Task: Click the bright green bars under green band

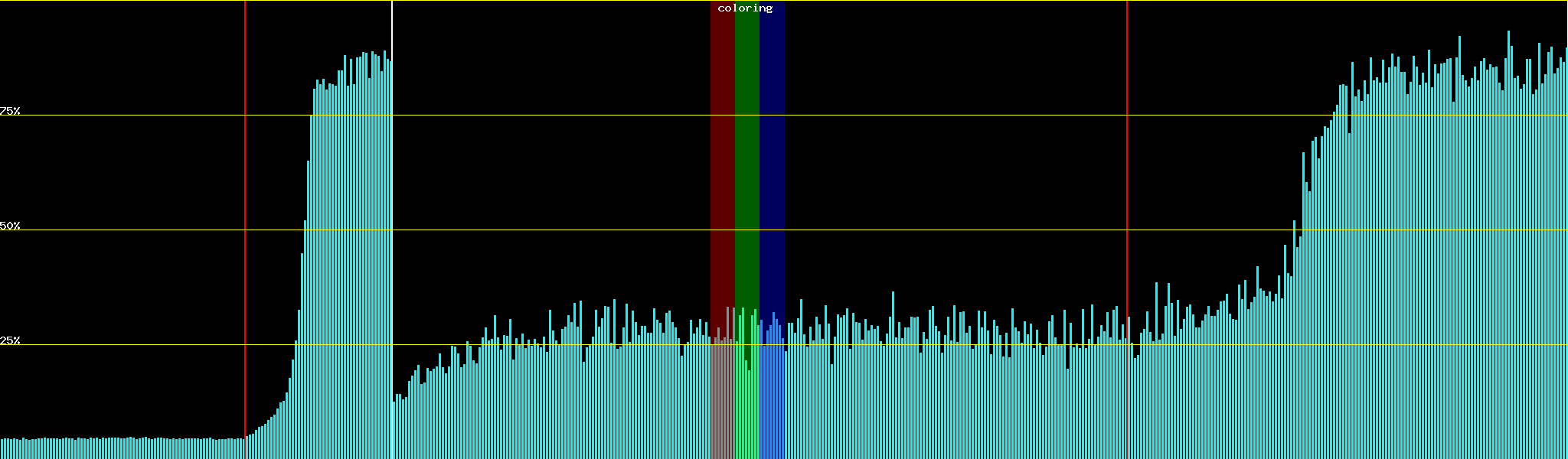Action: (746, 405)
